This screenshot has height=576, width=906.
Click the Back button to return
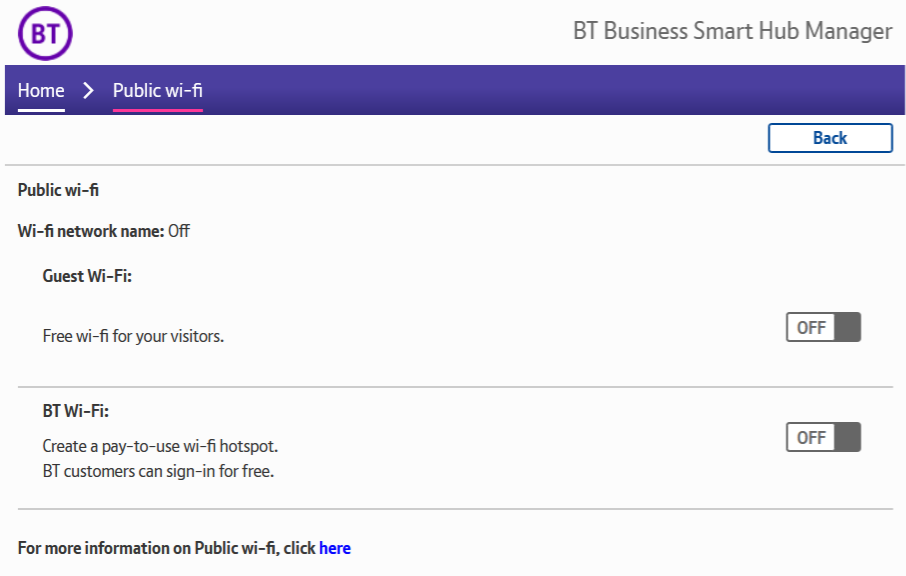[830, 138]
